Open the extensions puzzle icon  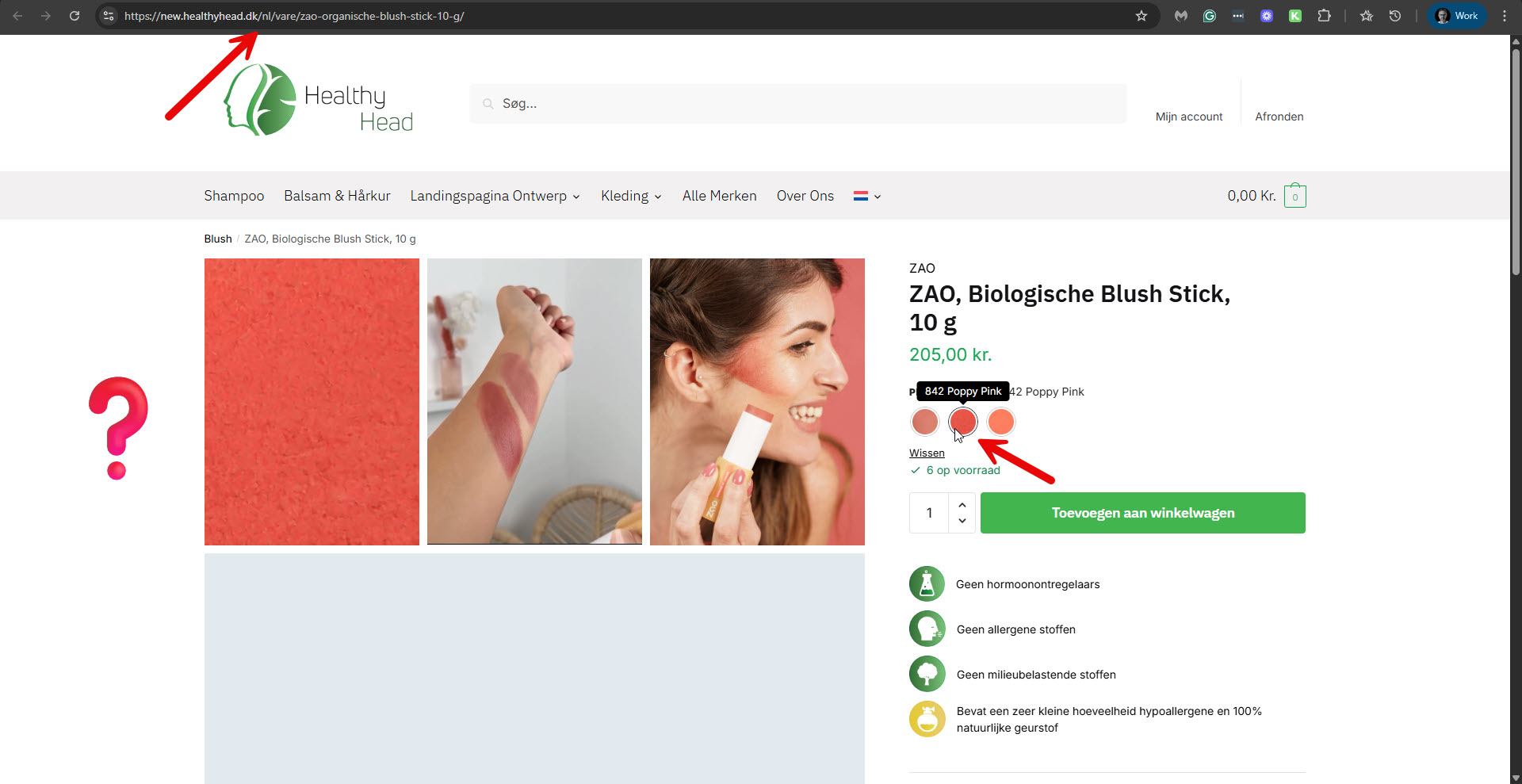tap(1324, 16)
